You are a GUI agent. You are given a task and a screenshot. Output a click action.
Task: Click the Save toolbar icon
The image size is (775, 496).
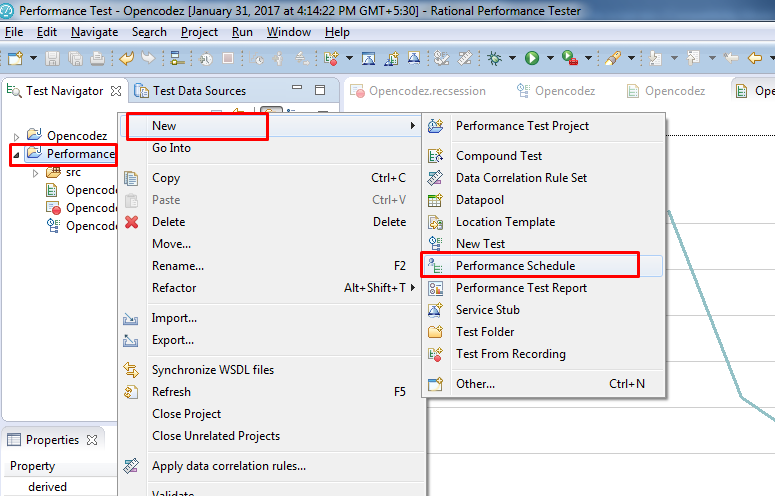coord(52,58)
